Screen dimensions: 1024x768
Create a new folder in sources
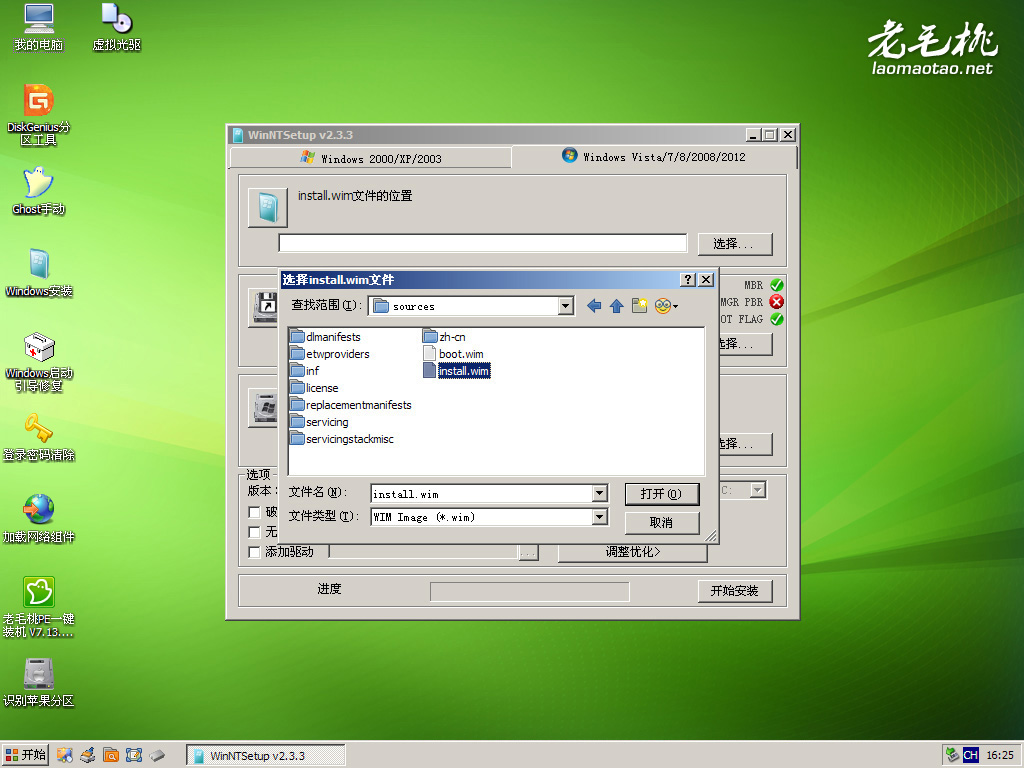(x=639, y=306)
